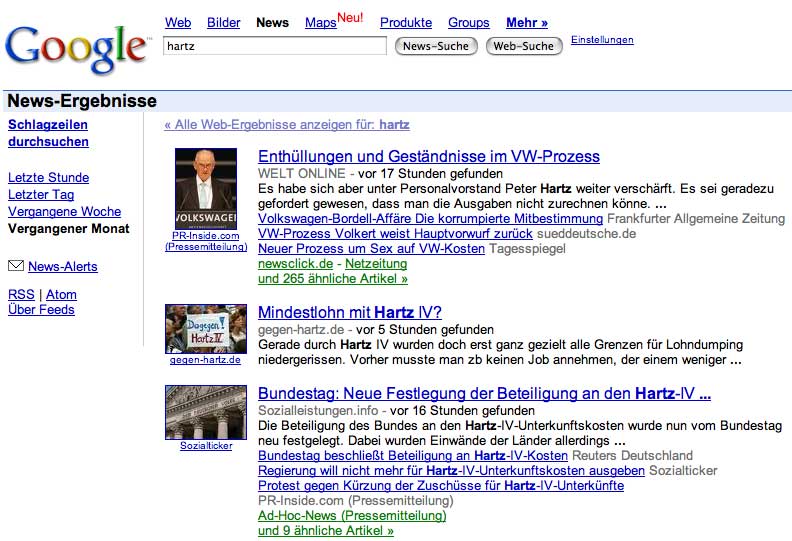Click the Google logo
This screenshot has height=541, width=792.
[x=76, y=45]
